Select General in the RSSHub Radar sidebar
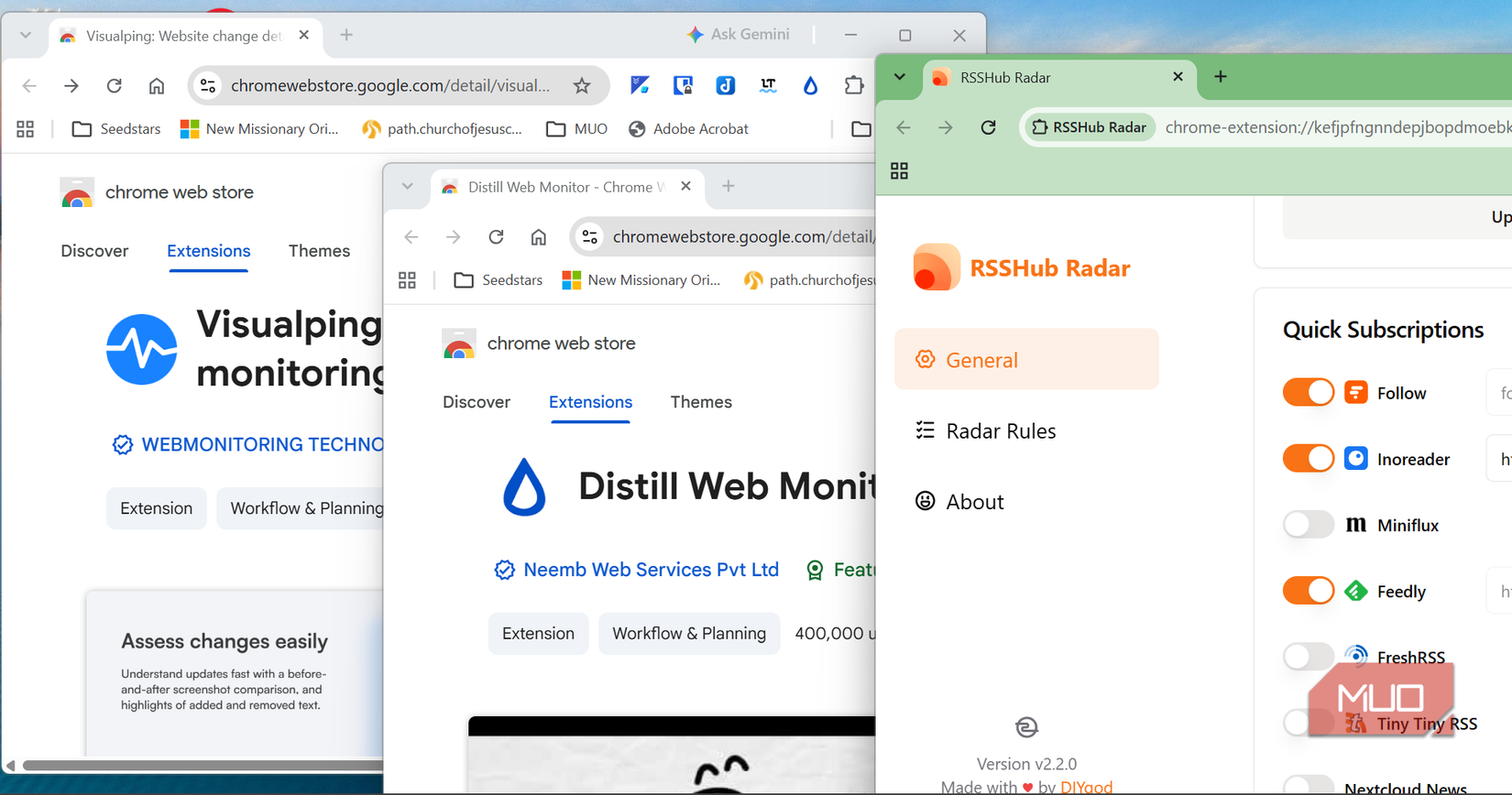Screen dimensions: 1512x795 click(x=1026, y=359)
